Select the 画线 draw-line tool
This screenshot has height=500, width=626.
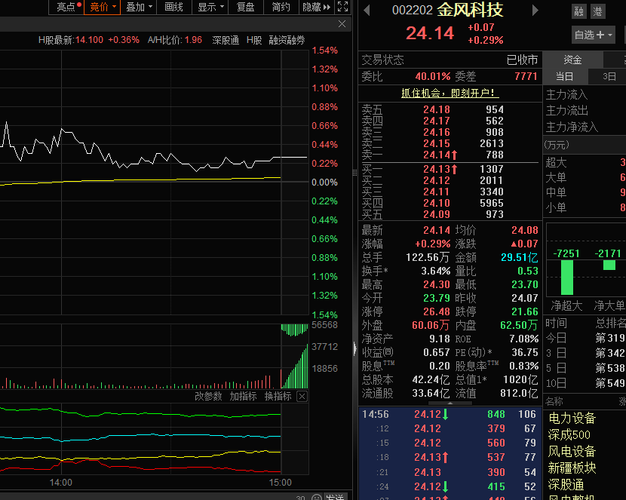point(174,7)
